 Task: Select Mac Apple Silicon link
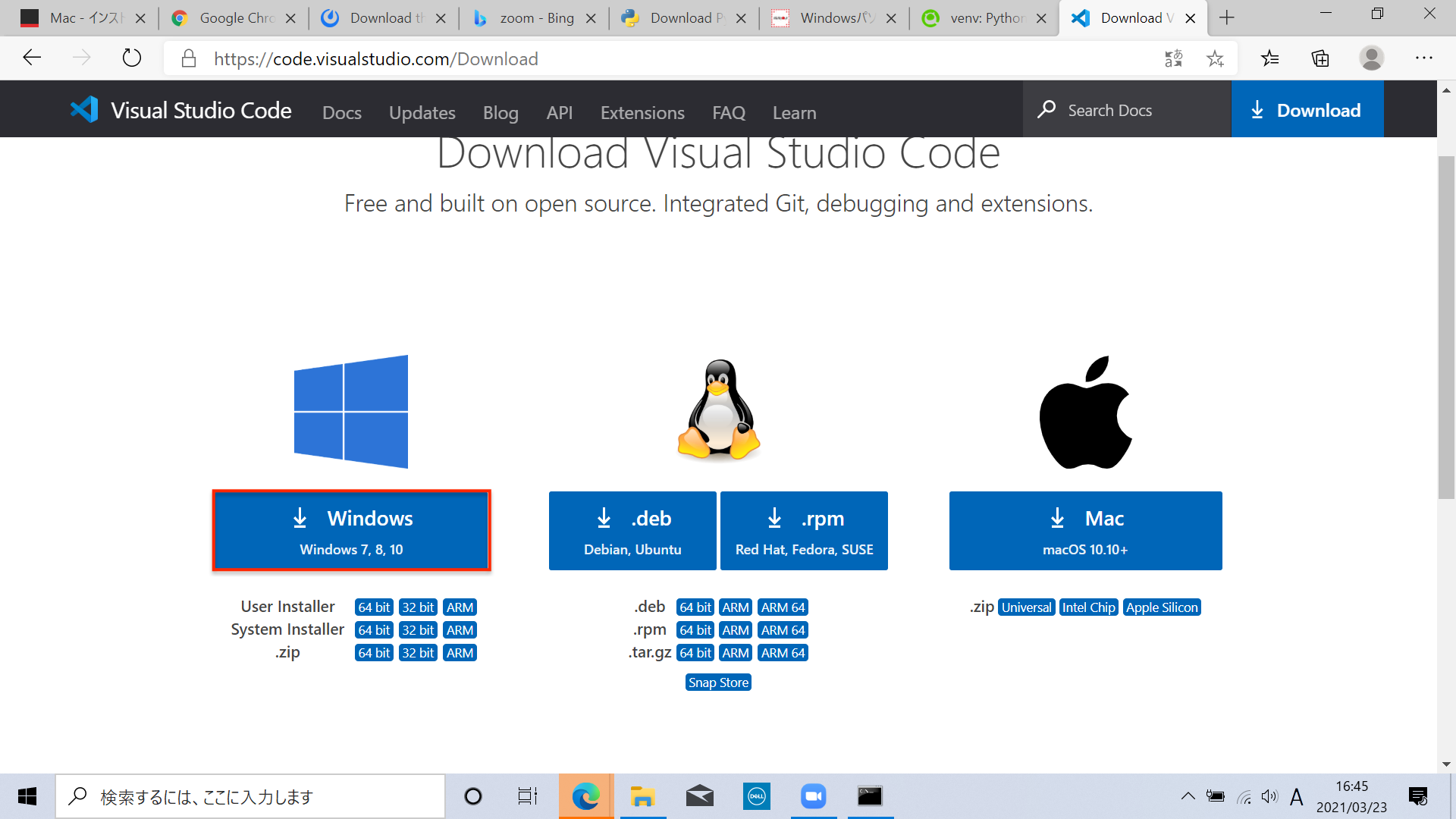click(1162, 607)
